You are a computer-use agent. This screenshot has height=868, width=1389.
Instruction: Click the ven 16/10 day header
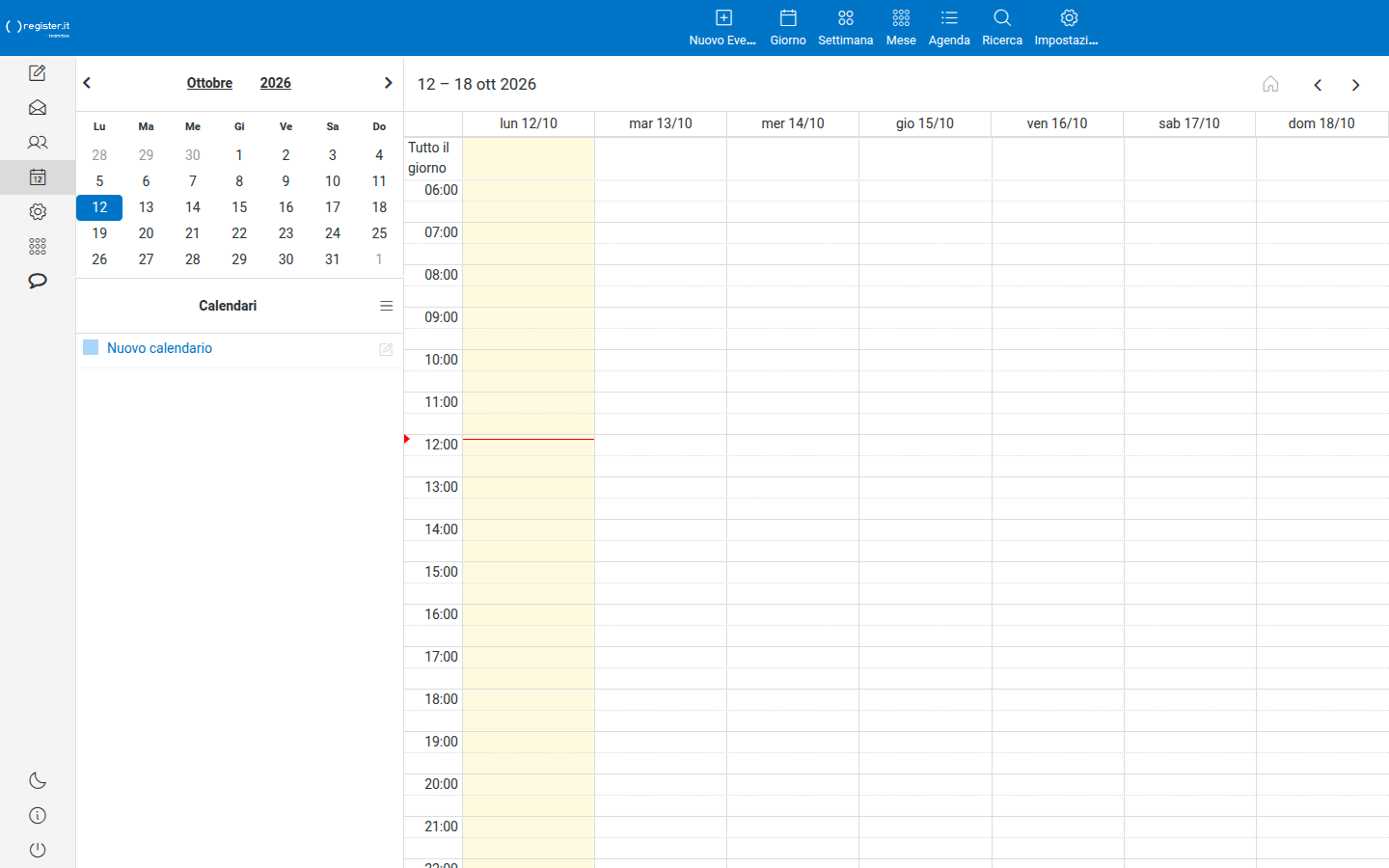coord(1057,123)
